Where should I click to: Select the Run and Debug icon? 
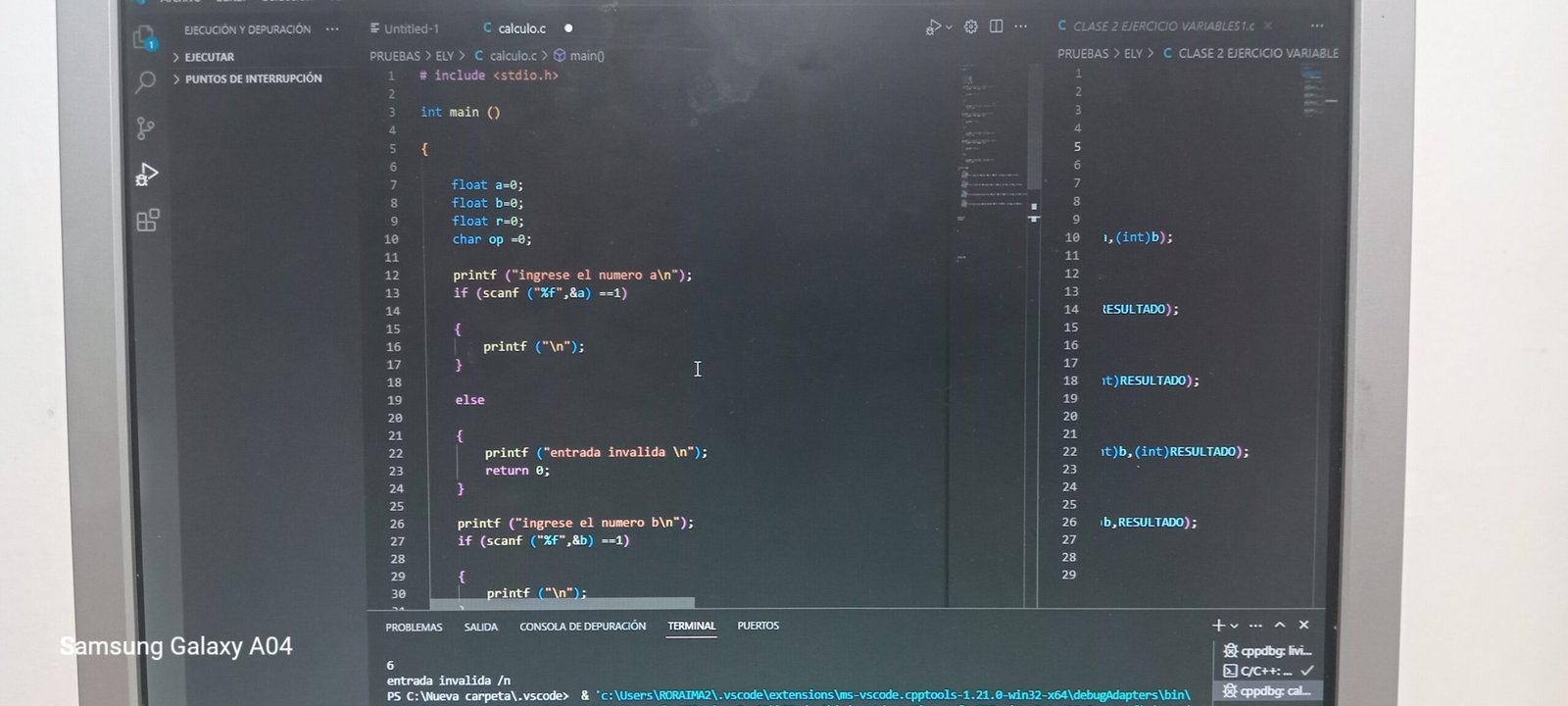click(146, 175)
